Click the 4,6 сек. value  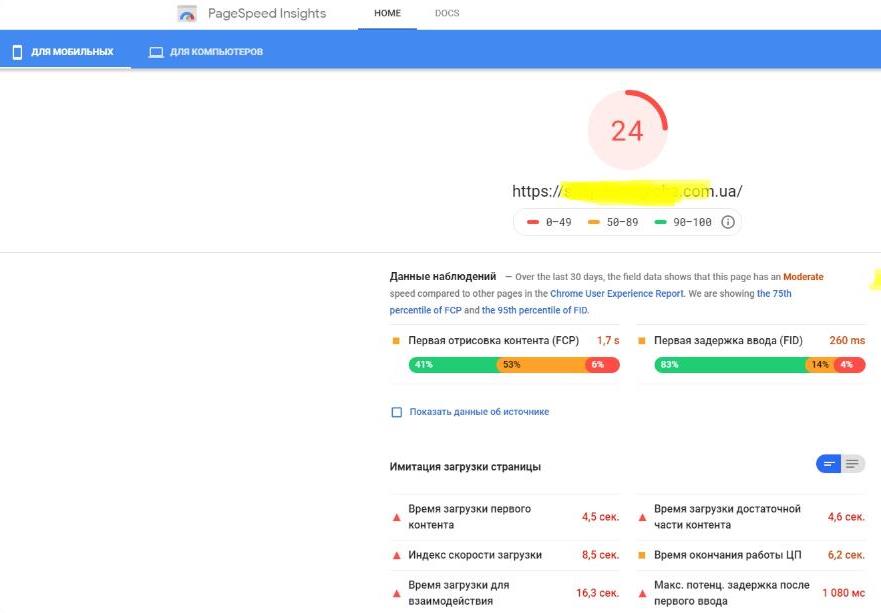846,517
